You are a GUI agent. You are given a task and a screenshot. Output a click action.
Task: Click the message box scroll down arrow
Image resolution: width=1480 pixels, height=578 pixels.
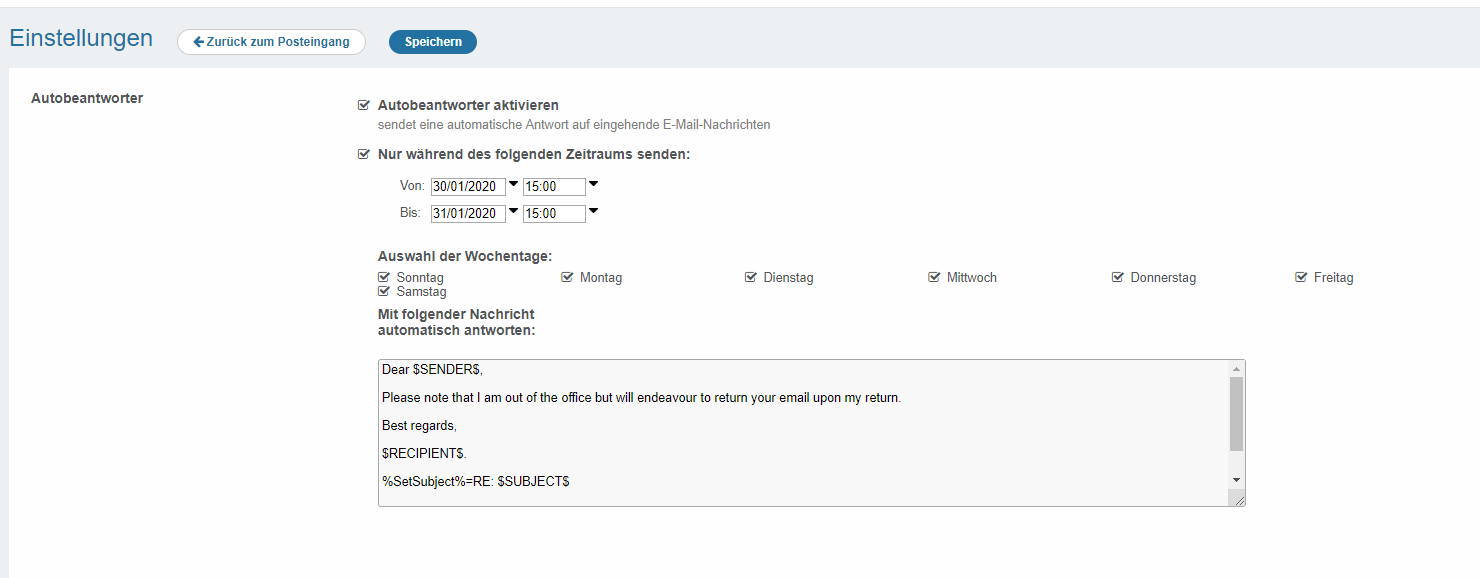point(1237,480)
